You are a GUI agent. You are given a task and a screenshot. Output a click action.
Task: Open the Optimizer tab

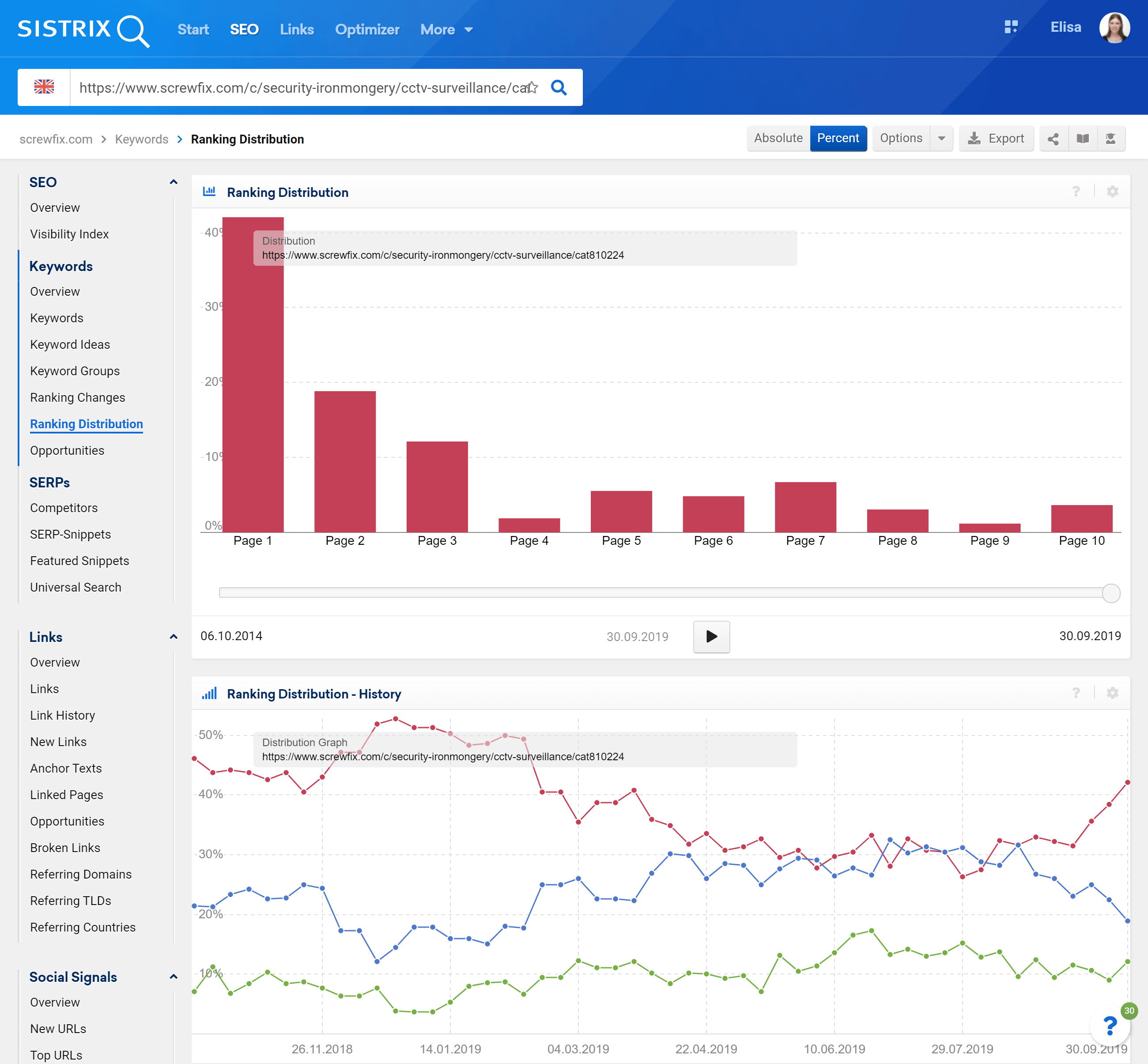pos(367,30)
